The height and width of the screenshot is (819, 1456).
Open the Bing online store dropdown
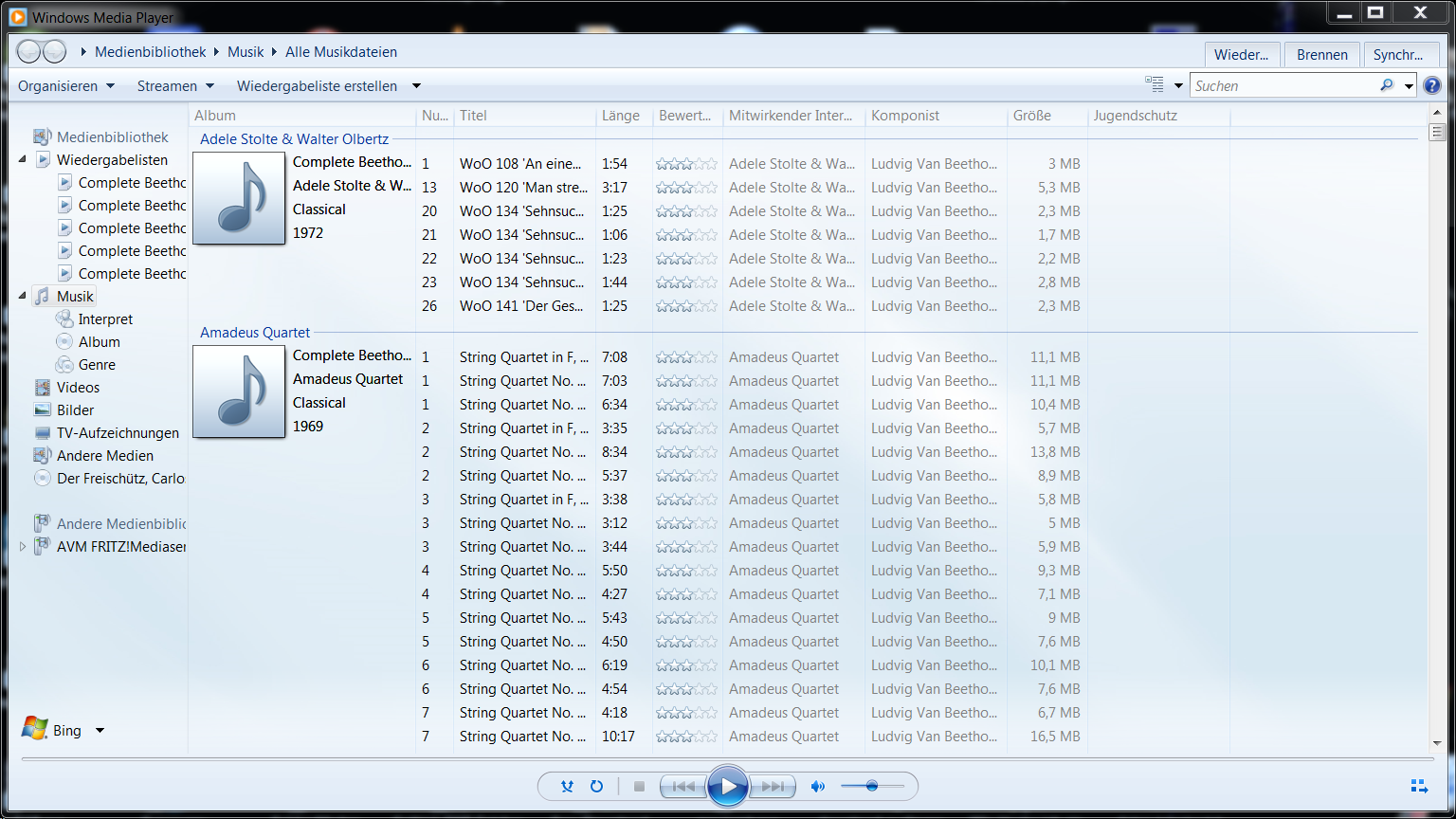100,731
